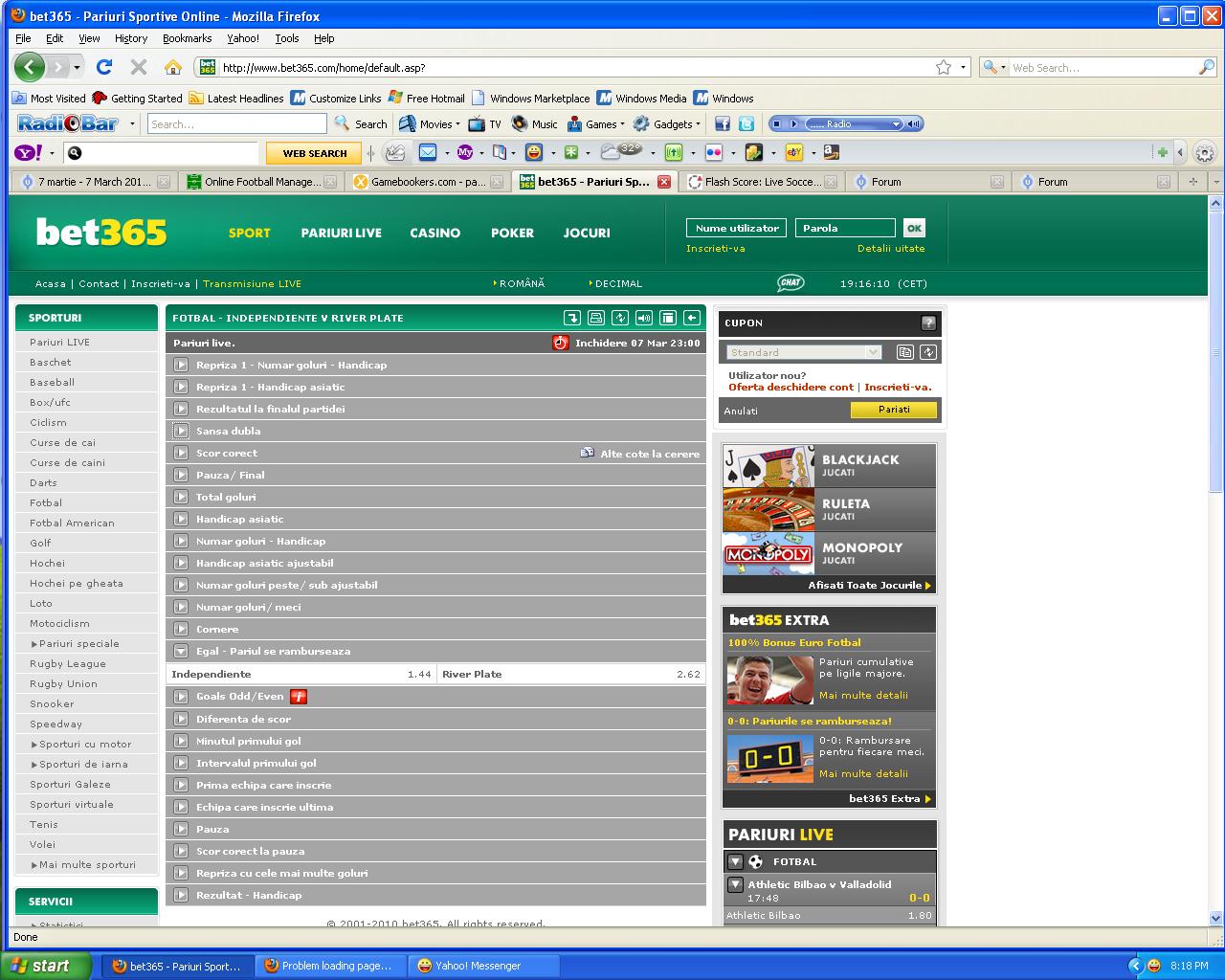Viewport: 1225px width, 980px height.
Task: Open the DECIMAL odds format selector
Action: click(616, 283)
